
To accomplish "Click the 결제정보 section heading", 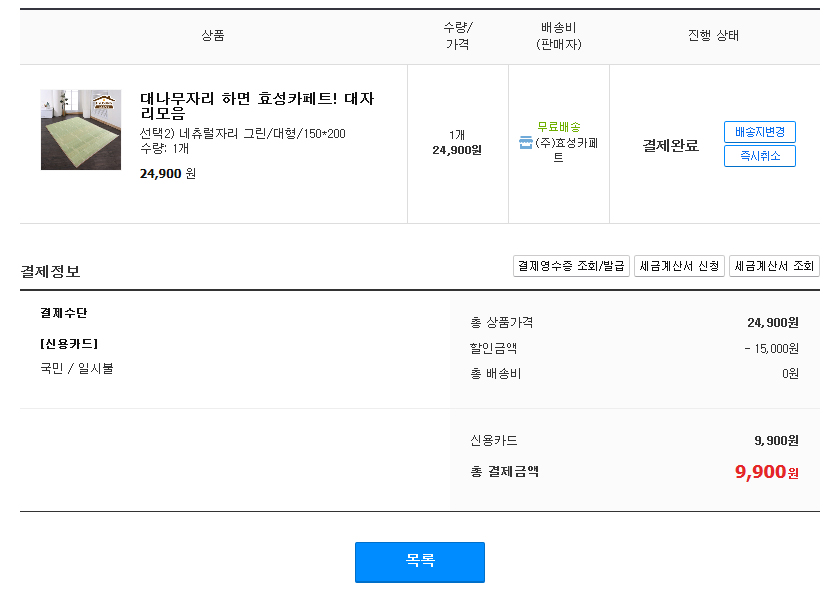I will (x=50, y=271).
